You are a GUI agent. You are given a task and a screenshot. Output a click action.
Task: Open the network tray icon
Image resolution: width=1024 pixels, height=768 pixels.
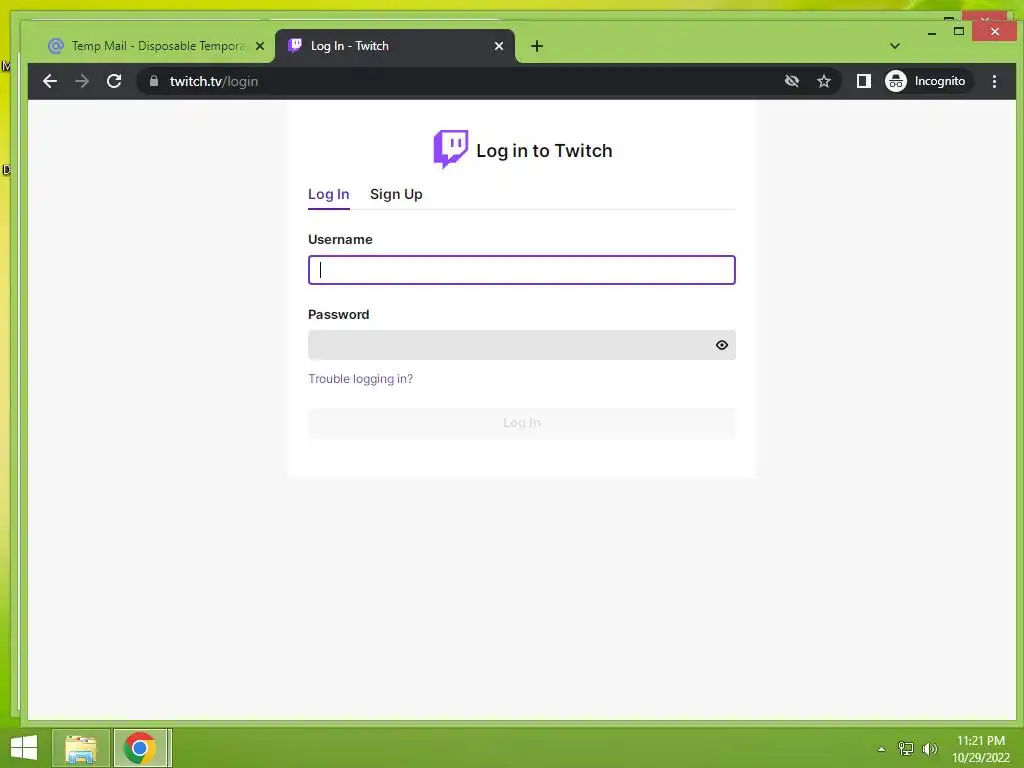pos(906,748)
